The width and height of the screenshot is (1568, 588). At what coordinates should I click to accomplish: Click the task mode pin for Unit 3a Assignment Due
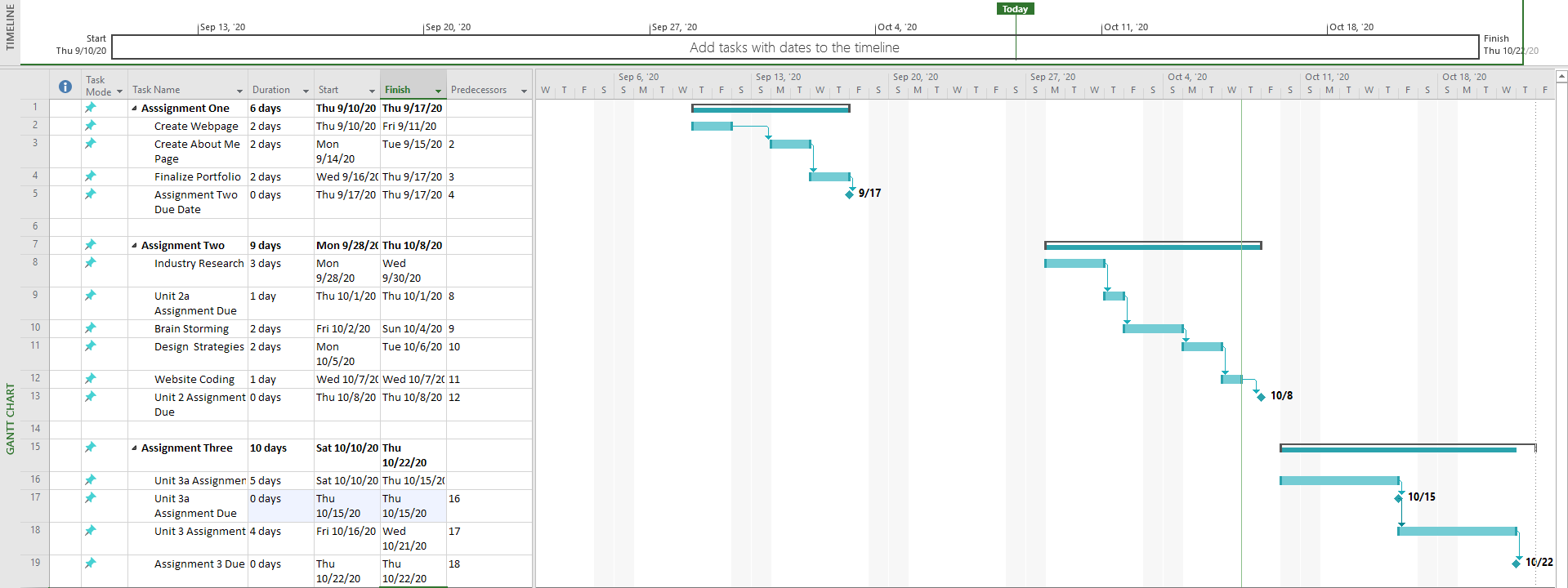click(91, 498)
